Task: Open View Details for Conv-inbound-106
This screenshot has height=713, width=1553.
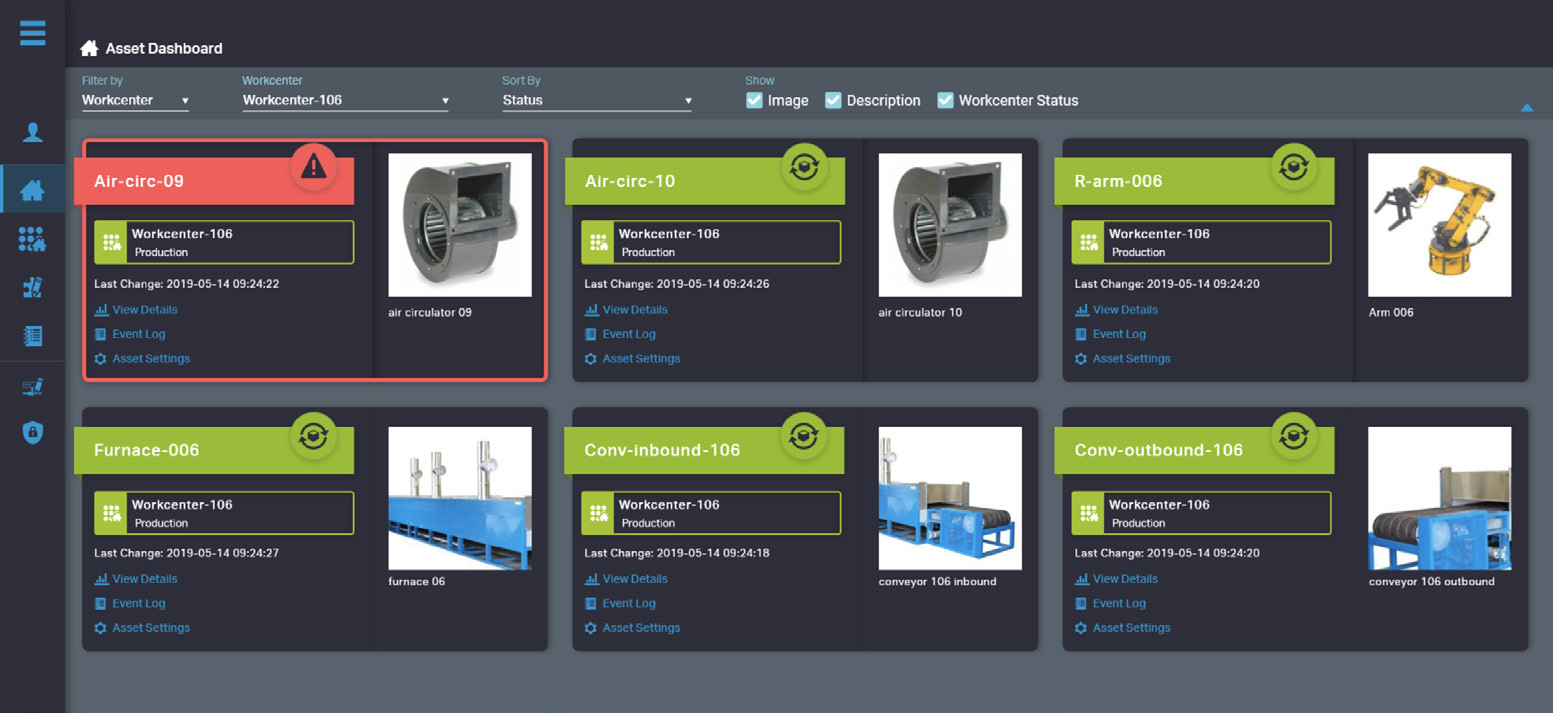Action: coord(626,579)
